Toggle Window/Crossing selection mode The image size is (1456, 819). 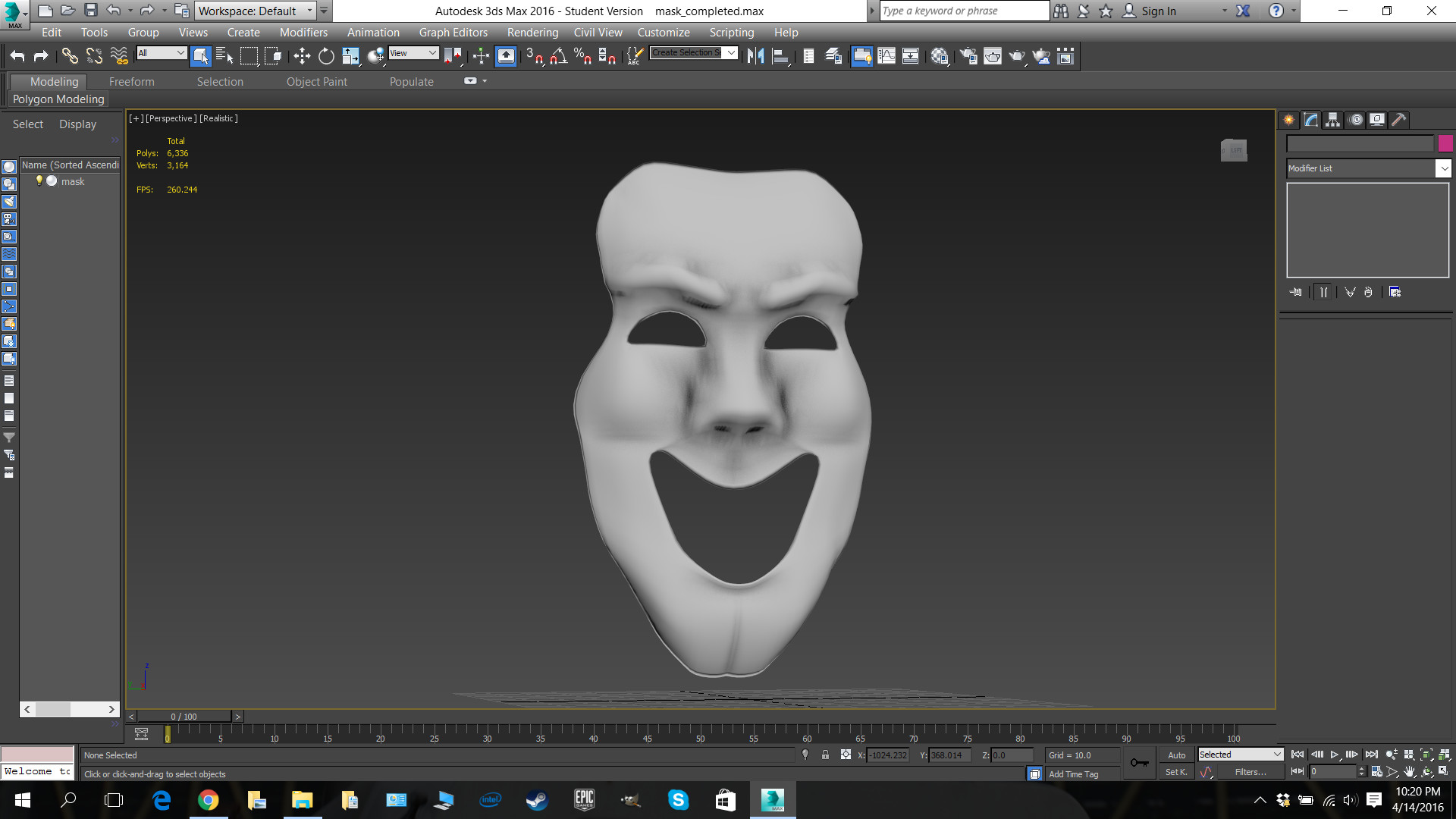(x=273, y=56)
